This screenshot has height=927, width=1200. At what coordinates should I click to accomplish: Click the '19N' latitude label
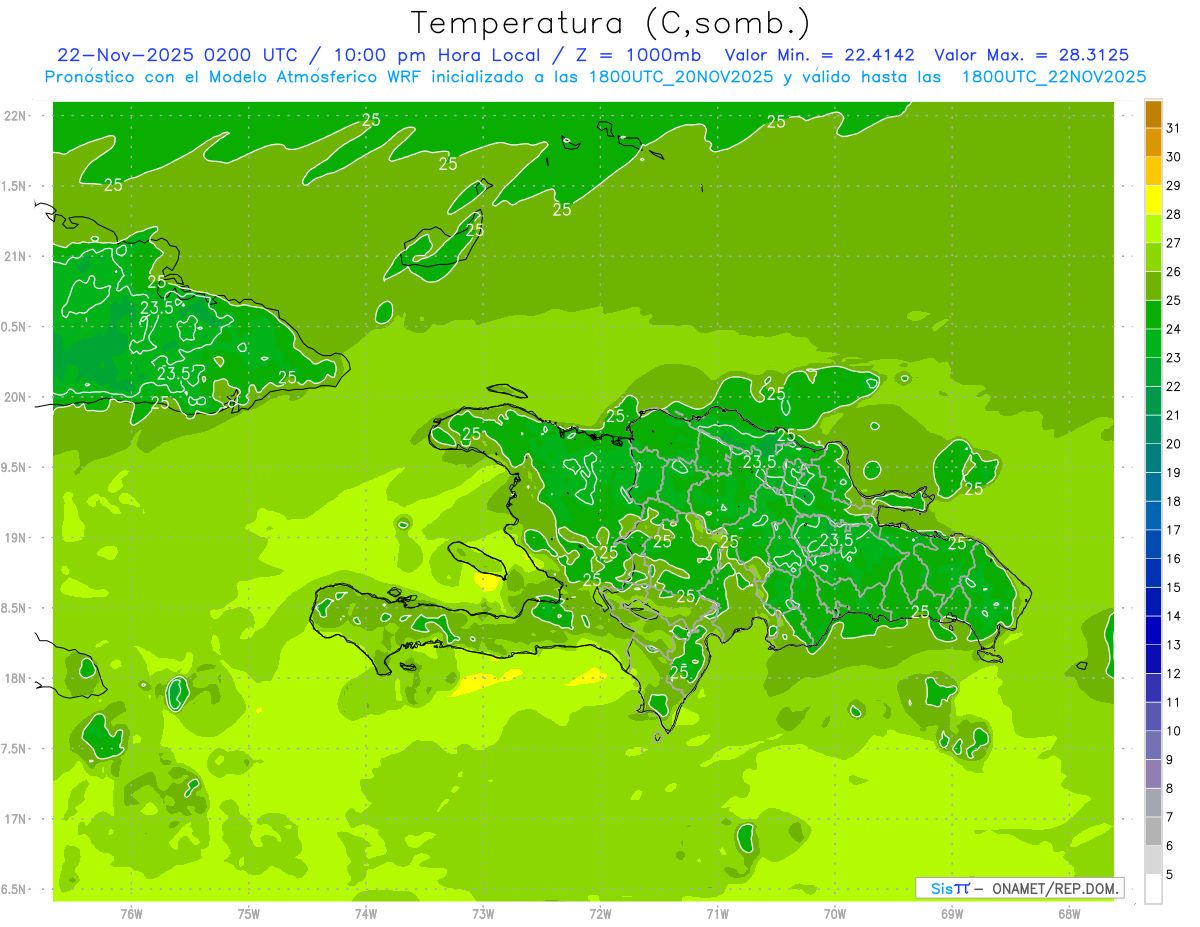15,538
